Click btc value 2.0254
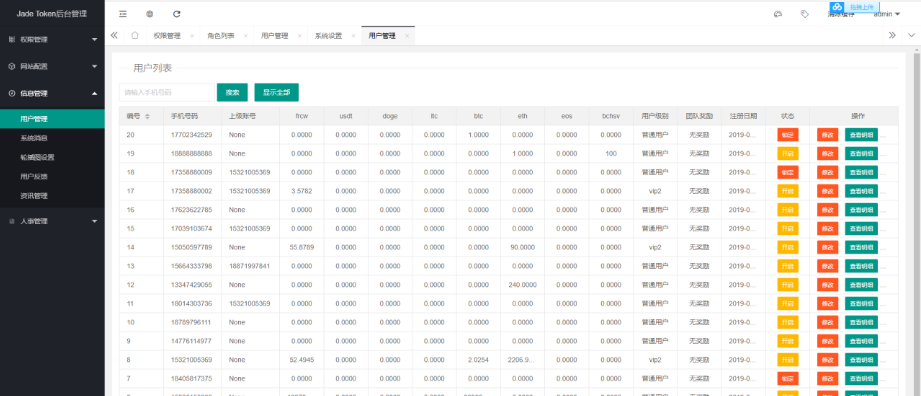Viewport: 921px width, 396px height. (x=478, y=360)
